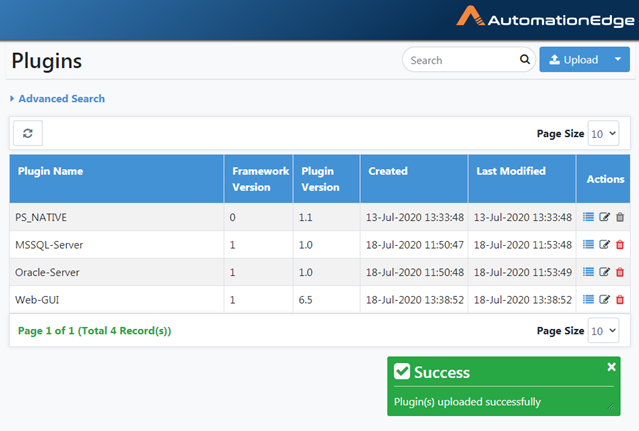The width and height of the screenshot is (639, 431).
Task: Click created date 13-Jul-2020 13:33:48
Action: click(x=415, y=217)
